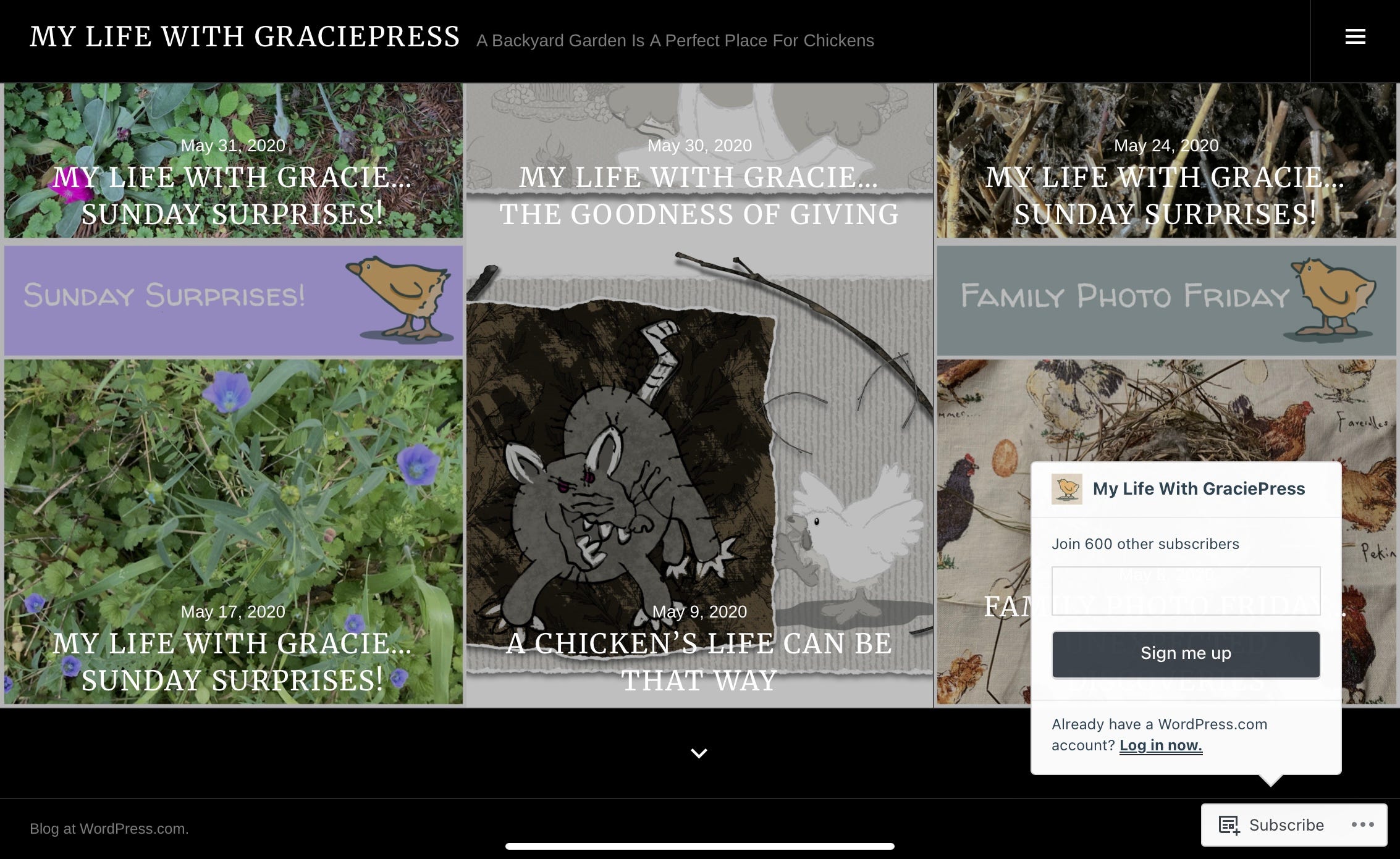
Task: Click the Subscribe button
Action: pyautogui.click(x=1286, y=825)
